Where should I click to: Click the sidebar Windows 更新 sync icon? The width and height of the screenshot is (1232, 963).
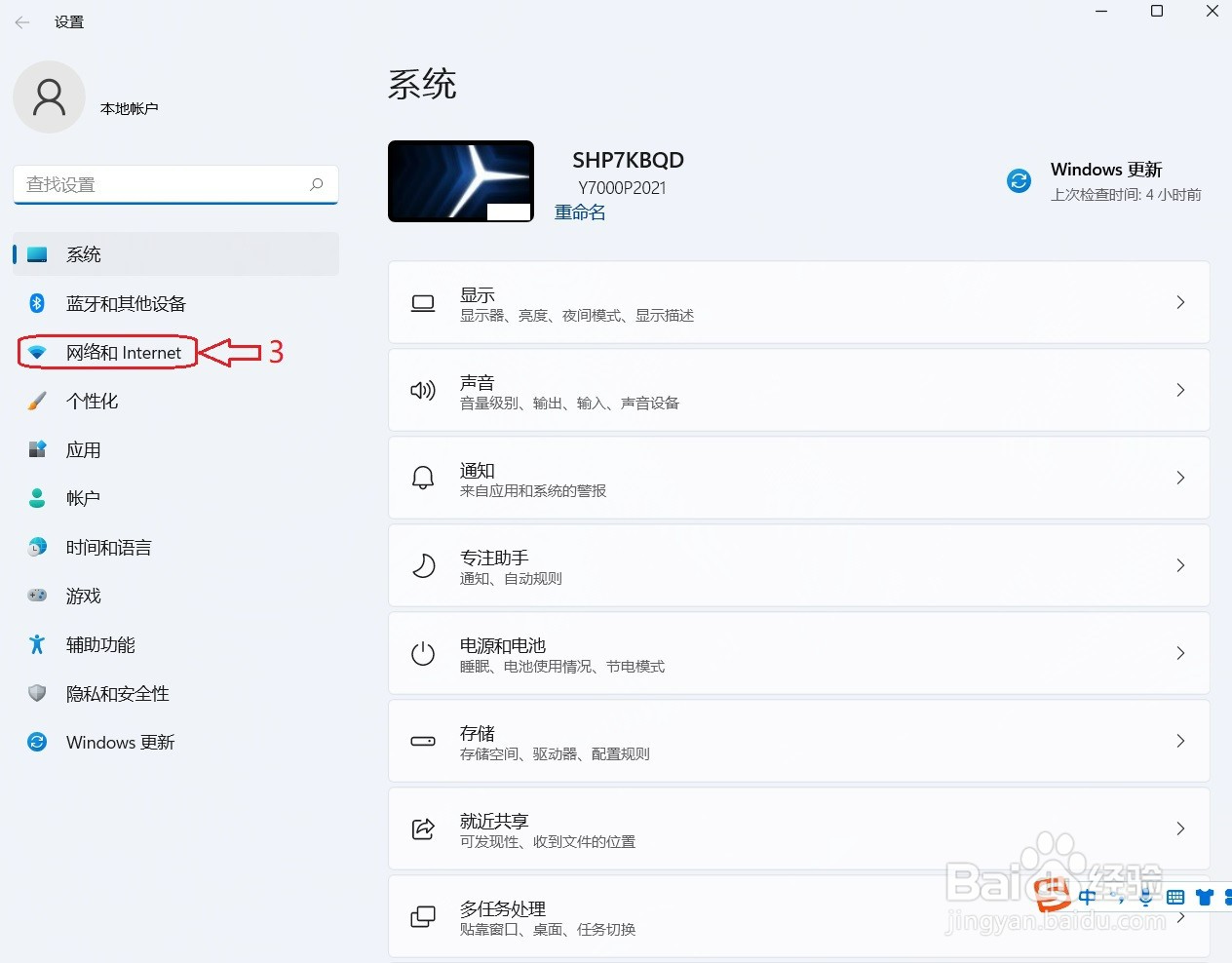click(37, 742)
